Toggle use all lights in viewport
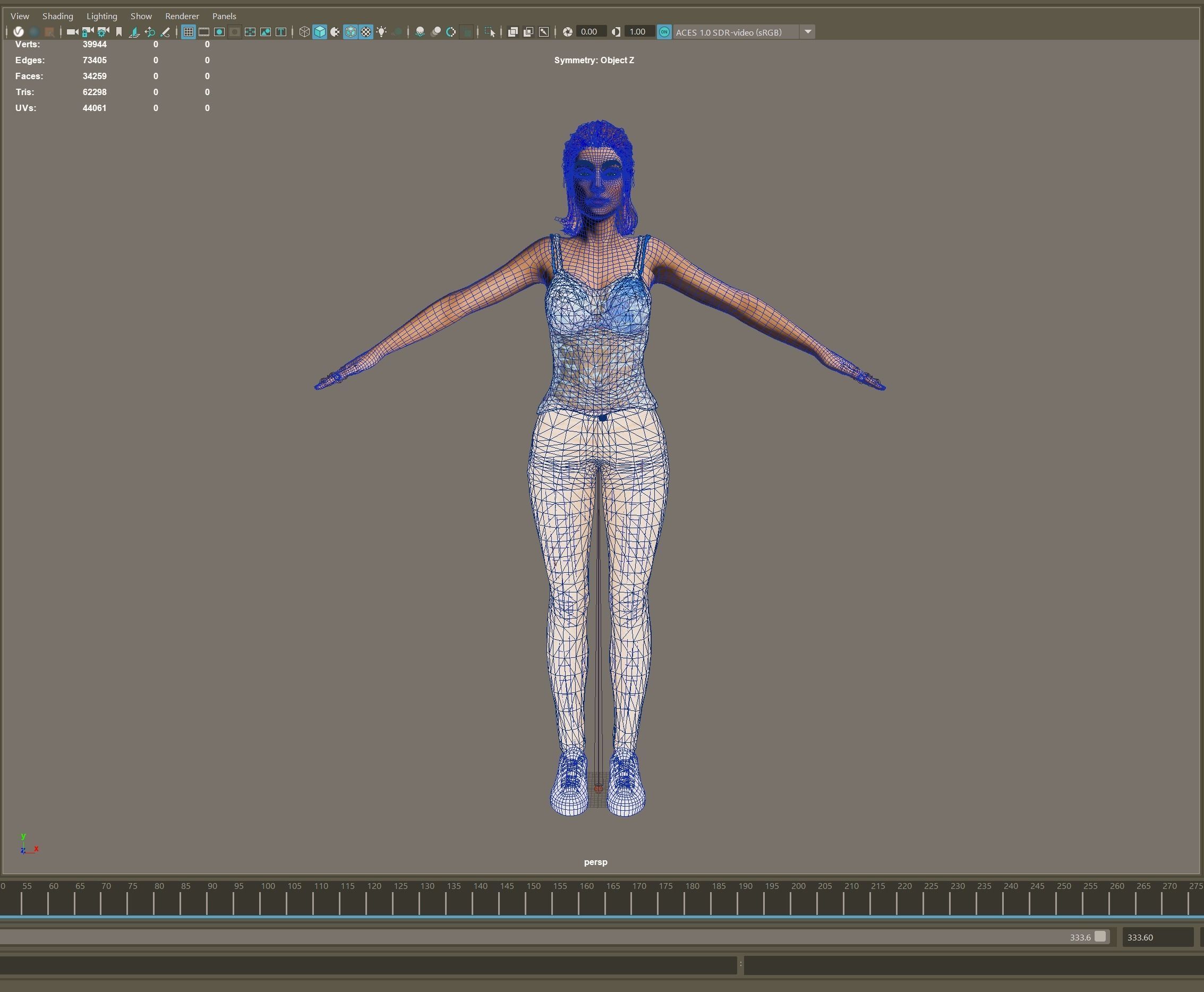Viewport: 1204px width, 992px height. [381, 32]
